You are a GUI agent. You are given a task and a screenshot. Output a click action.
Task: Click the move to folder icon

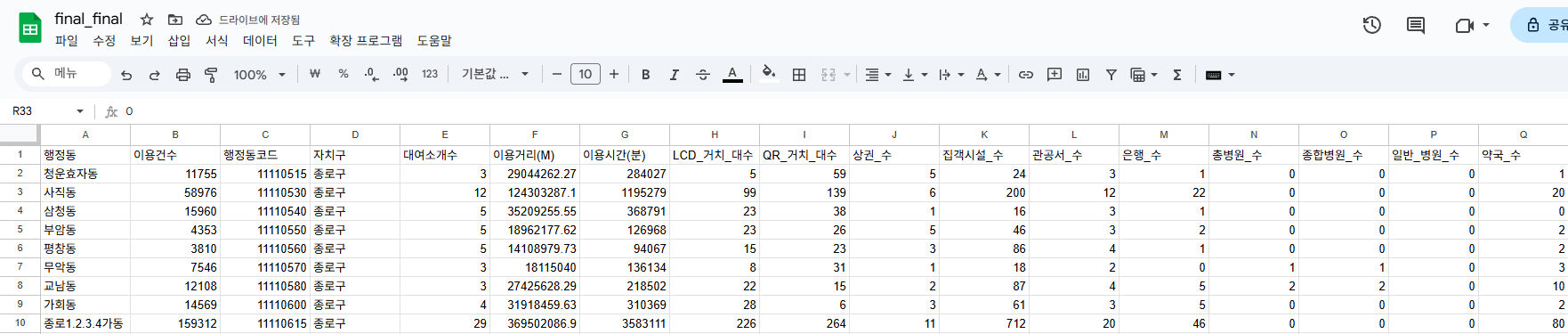175,19
